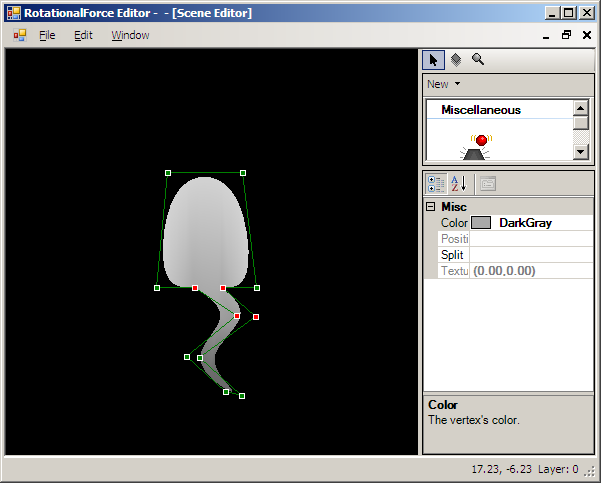Click the Split property value field
This screenshot has width=601, height=483.
(530, 255)
